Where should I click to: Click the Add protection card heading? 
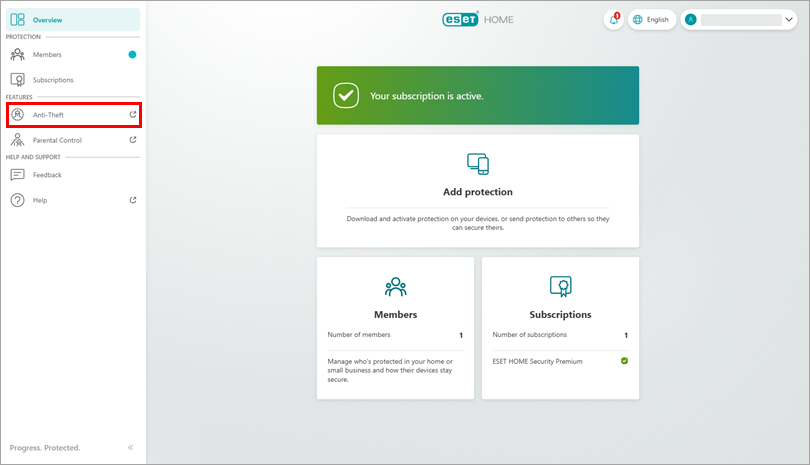pyautogui.click(x=477, y=192)
